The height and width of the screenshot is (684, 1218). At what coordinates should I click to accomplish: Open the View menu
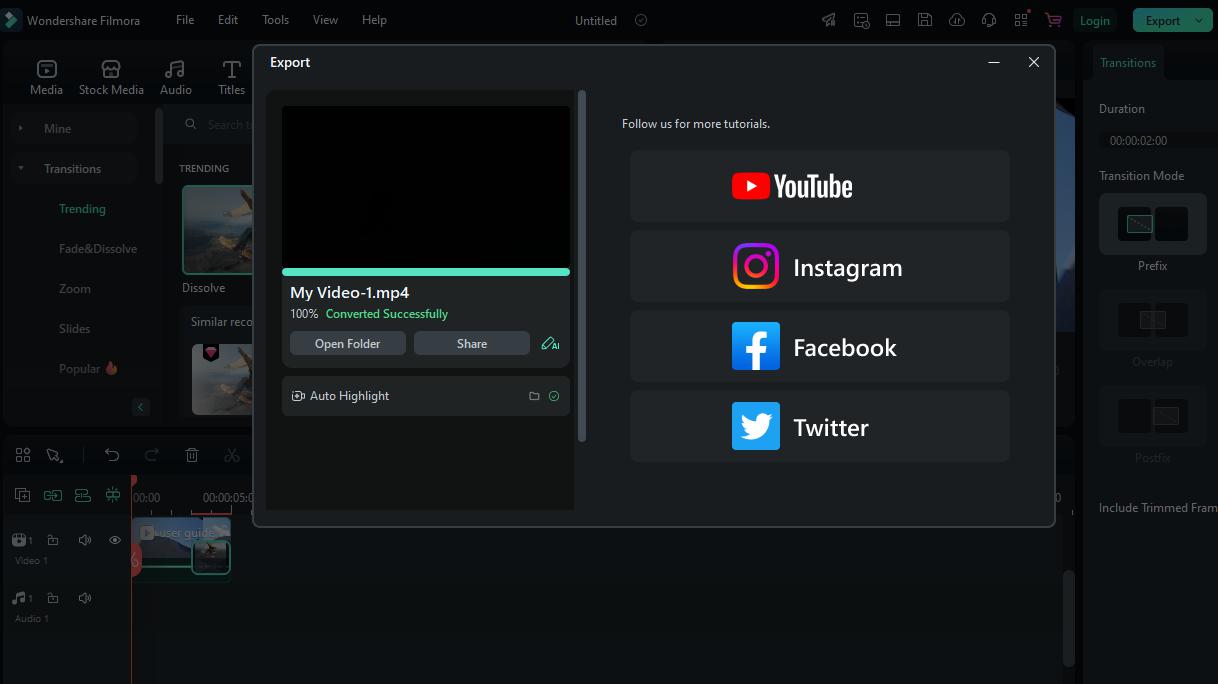coord(325,20)
